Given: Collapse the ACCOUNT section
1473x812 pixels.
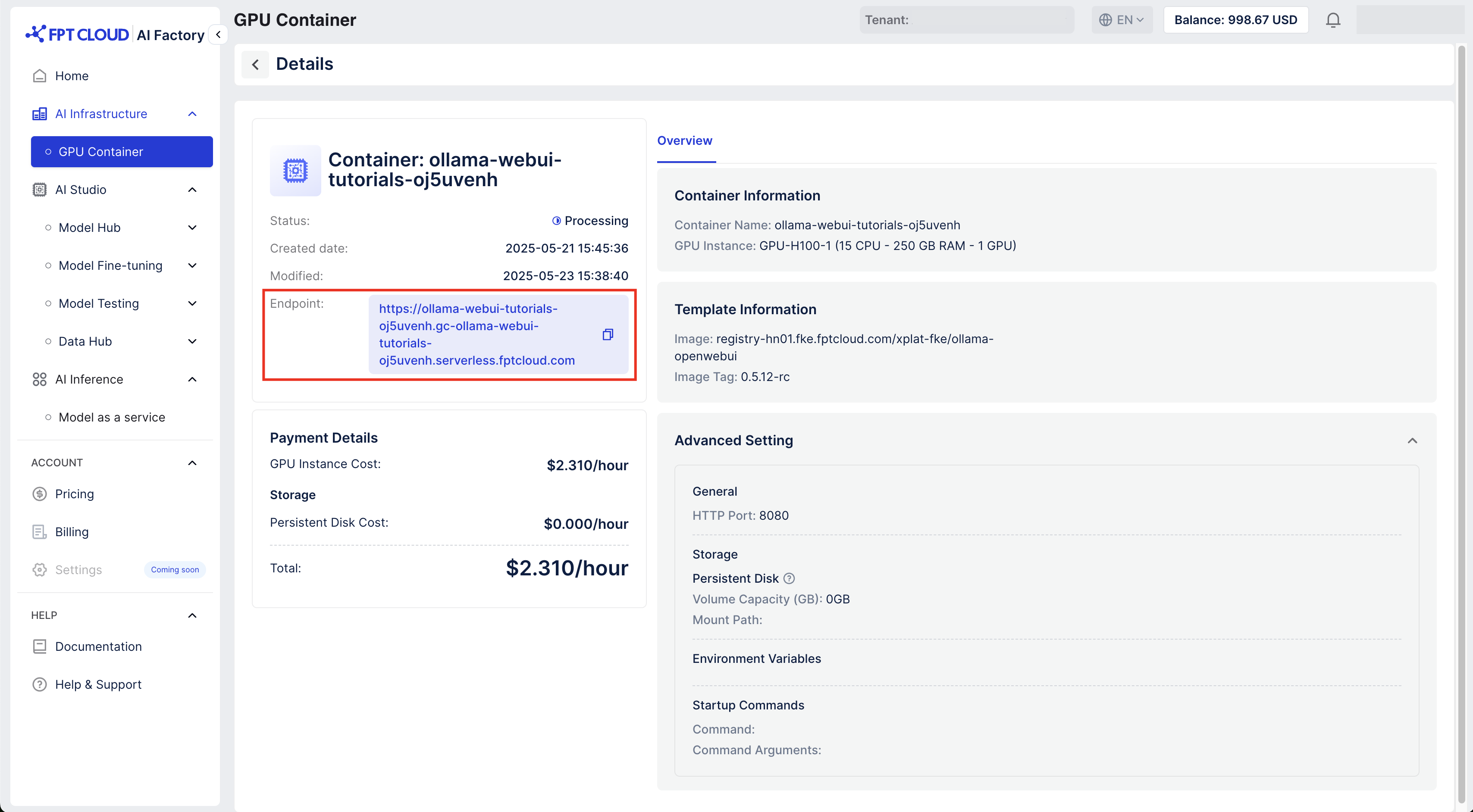Looking at the screenshot, I should tap(193, 463).
